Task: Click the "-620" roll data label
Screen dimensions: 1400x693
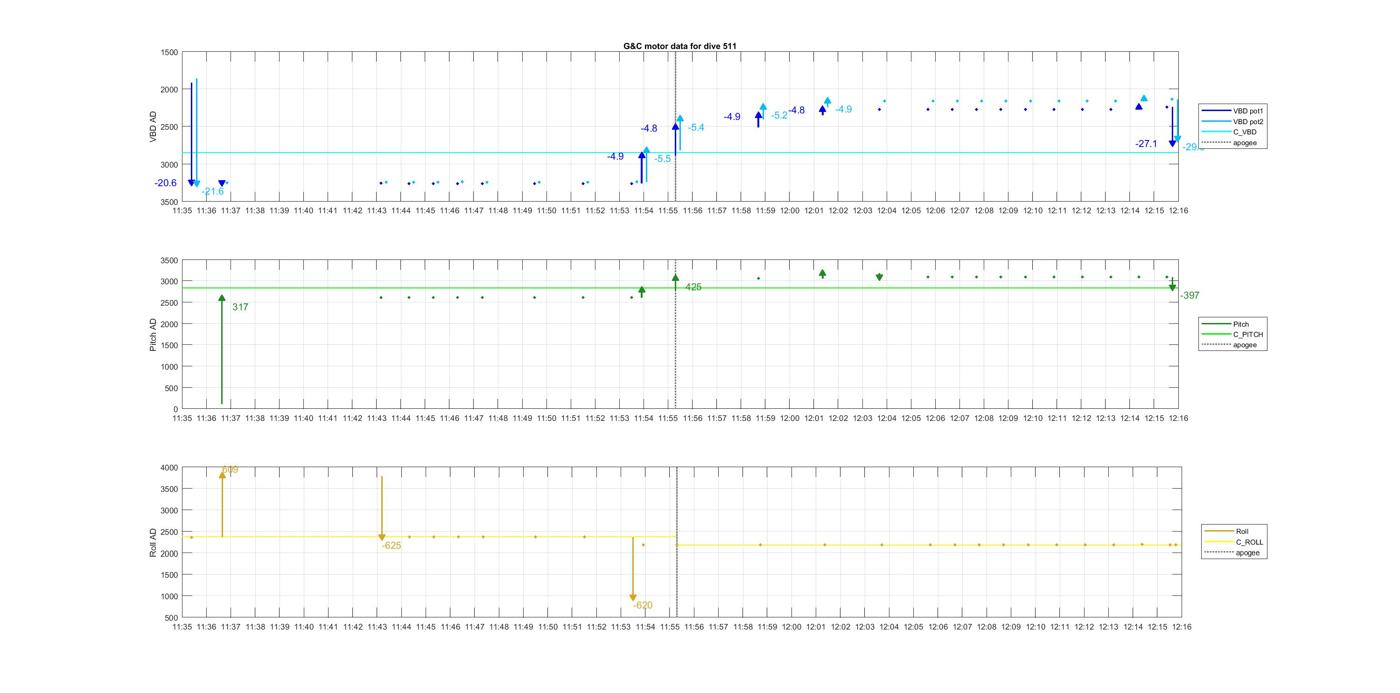Action: [642, 605]
